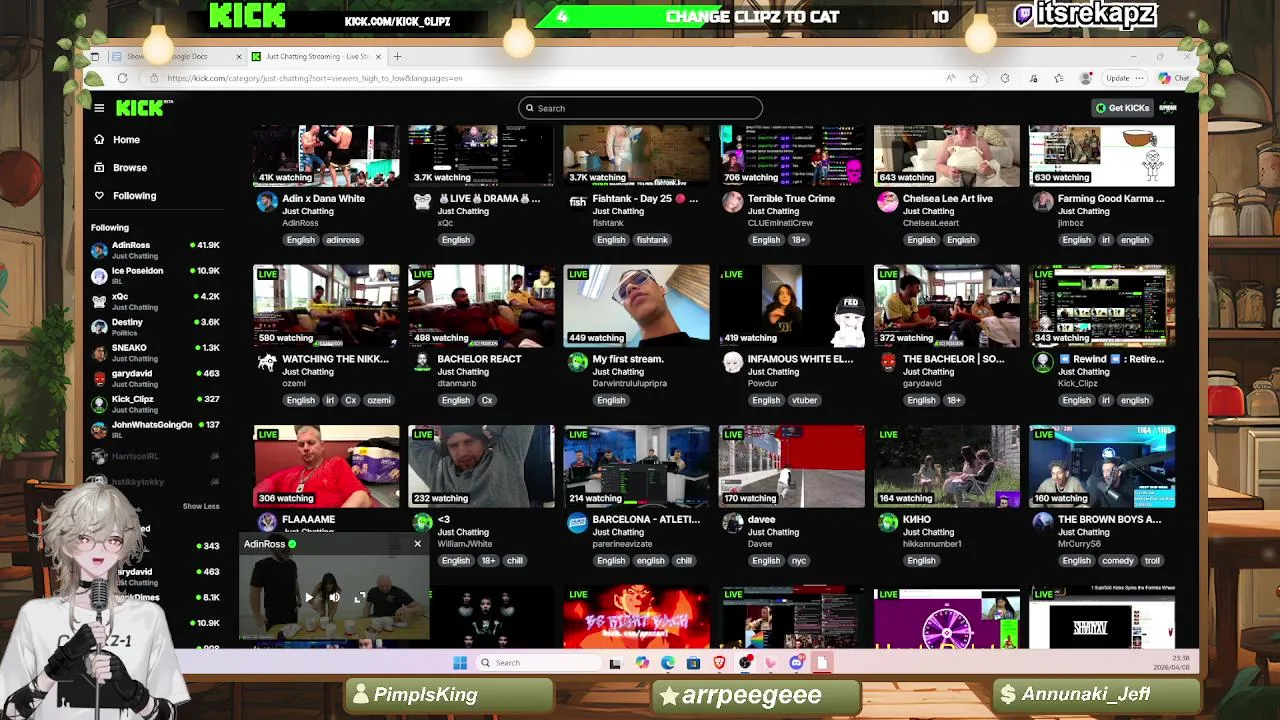This screenshot has height=720, width=1280.
Task: Click the comedy tag under THE BROWN BOYS
Action: tap(1118, 561)
